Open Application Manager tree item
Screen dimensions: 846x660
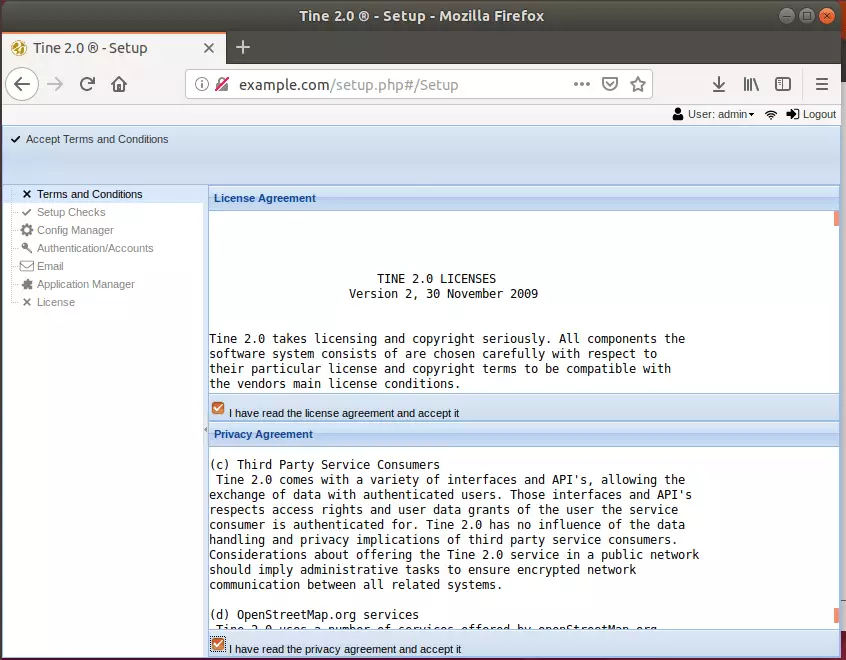point(86,284)
